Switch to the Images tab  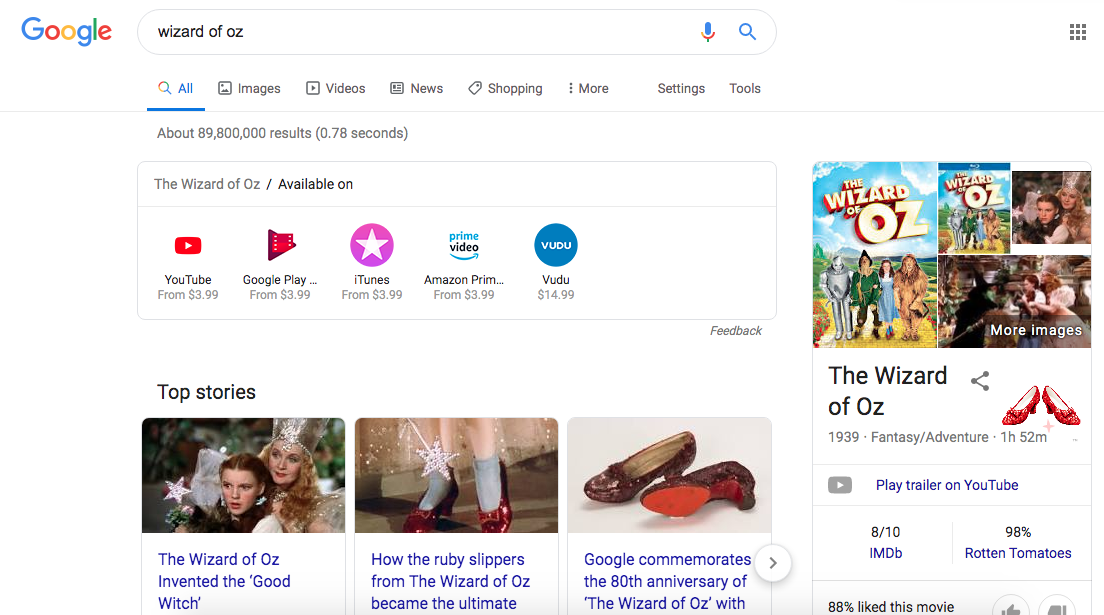tap(249, 89)
